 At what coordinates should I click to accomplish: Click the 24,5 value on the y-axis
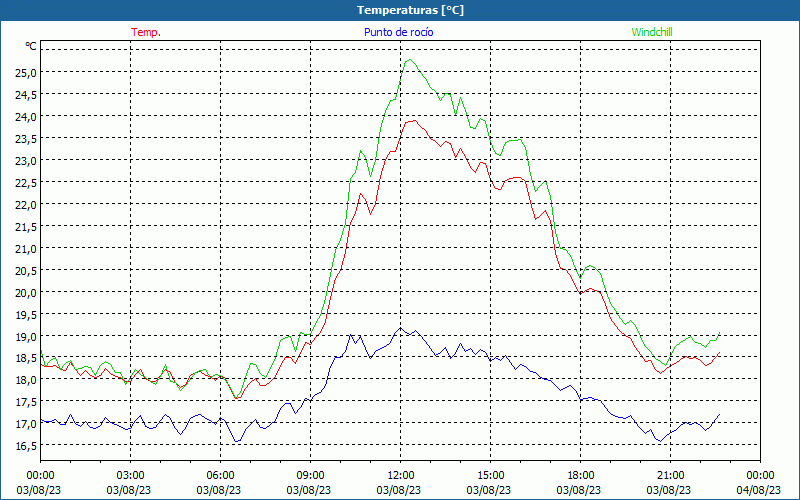coord(26,94)
